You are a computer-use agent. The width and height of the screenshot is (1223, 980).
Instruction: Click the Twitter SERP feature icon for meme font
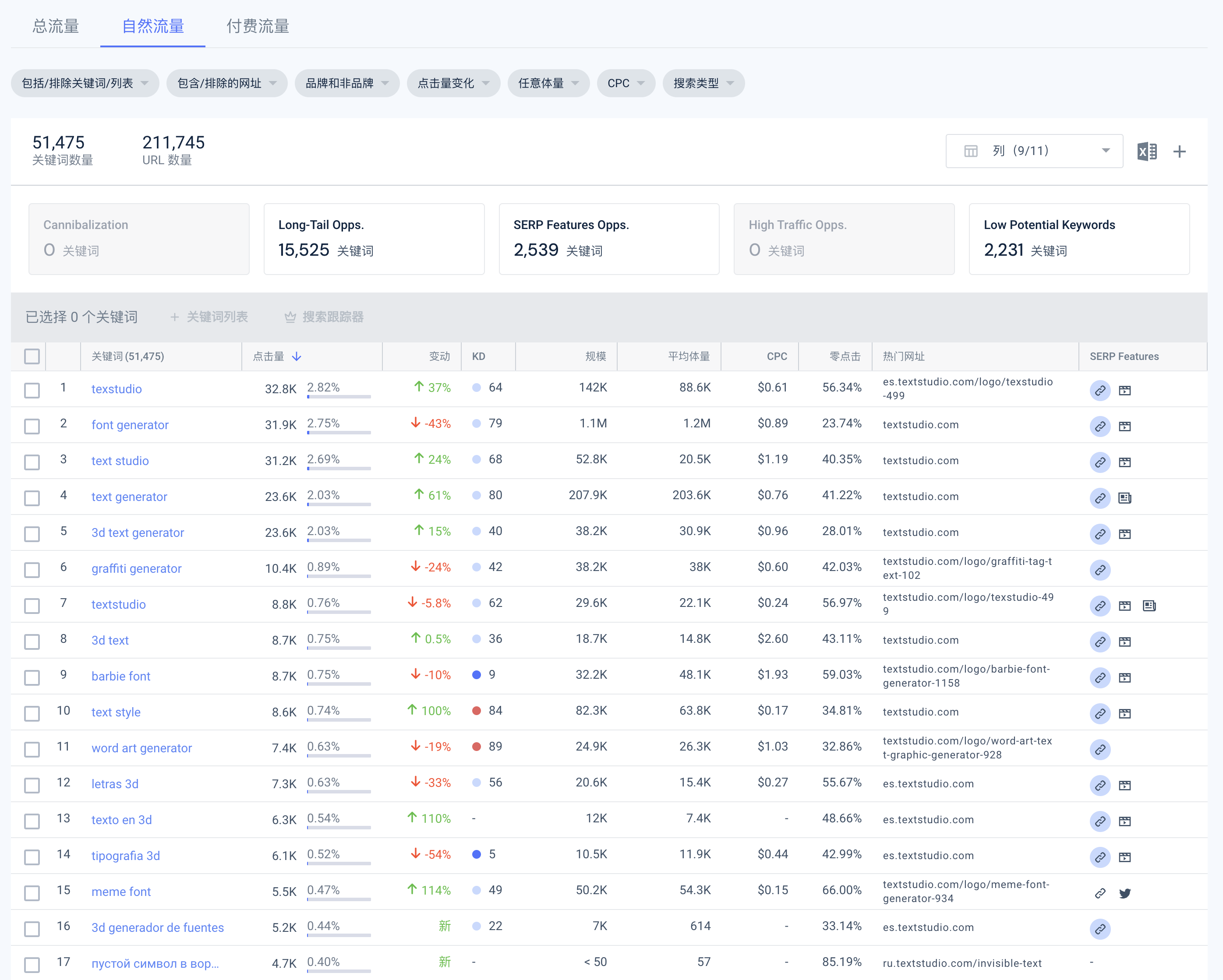pyautogui.click(x=1125, y=893)
